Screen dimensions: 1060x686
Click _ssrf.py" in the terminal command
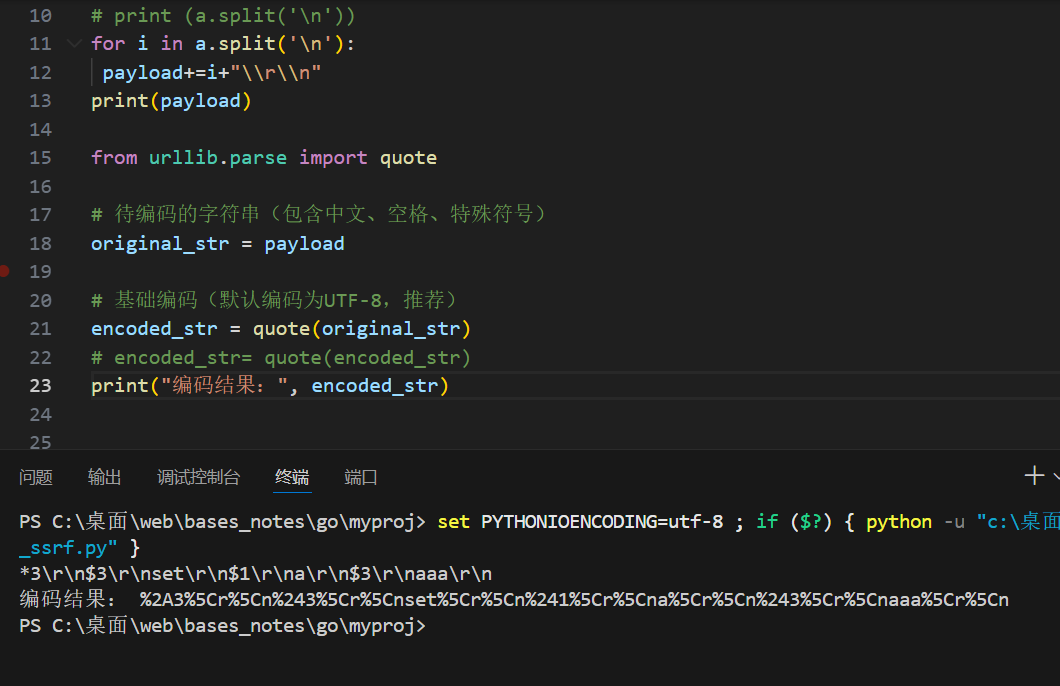pyautogui.click(x=68, y=547)
